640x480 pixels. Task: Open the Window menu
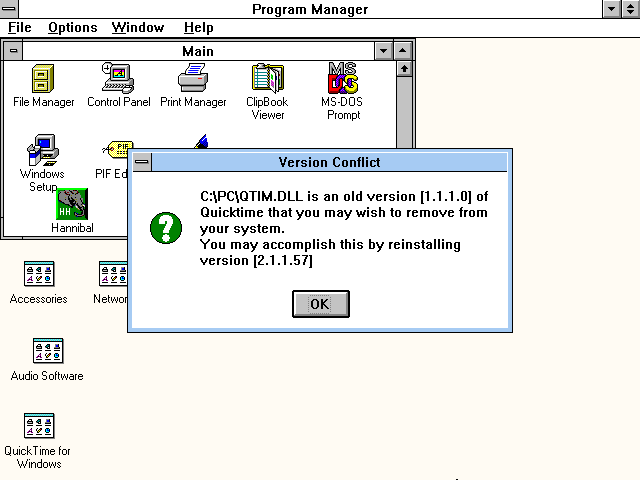click(138, 28)
